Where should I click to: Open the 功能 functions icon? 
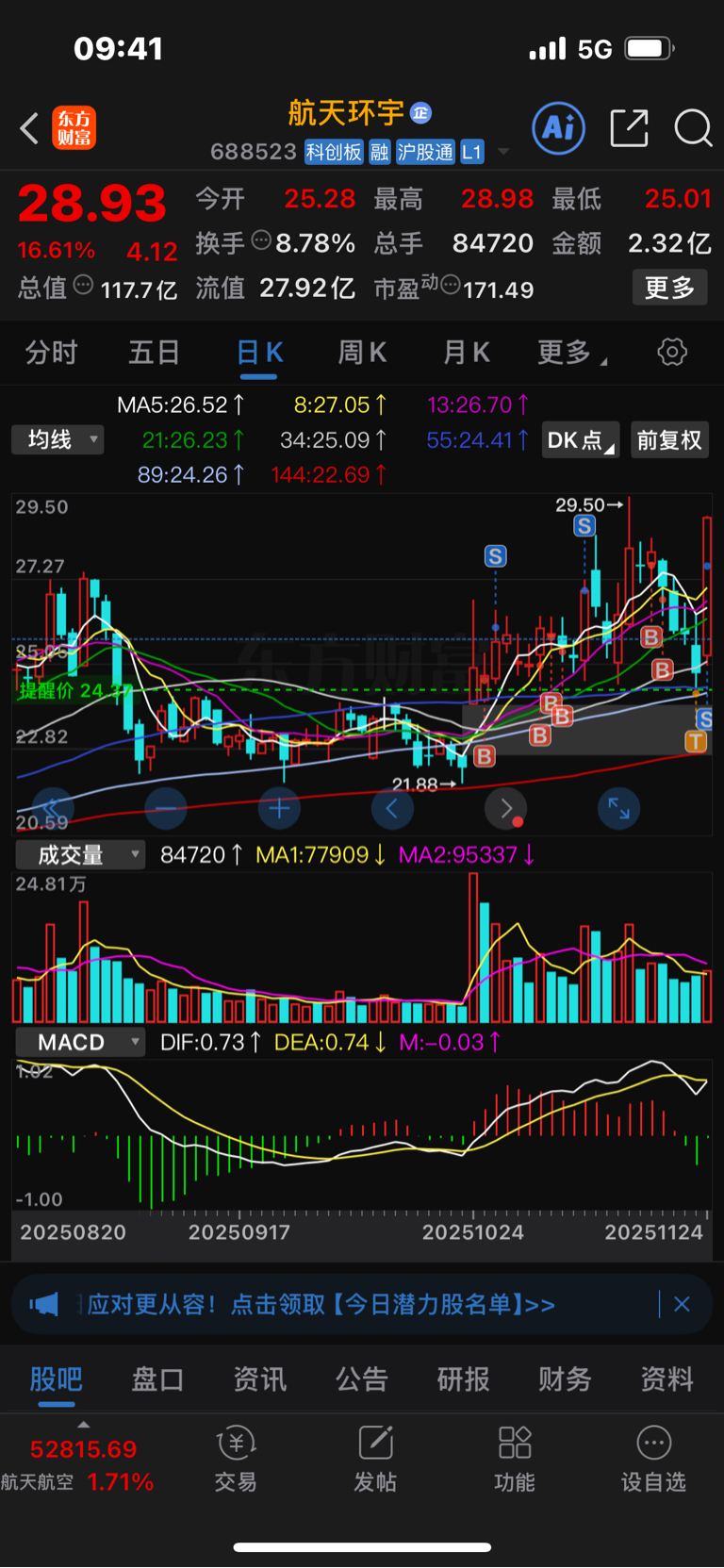pos(515,1443)
